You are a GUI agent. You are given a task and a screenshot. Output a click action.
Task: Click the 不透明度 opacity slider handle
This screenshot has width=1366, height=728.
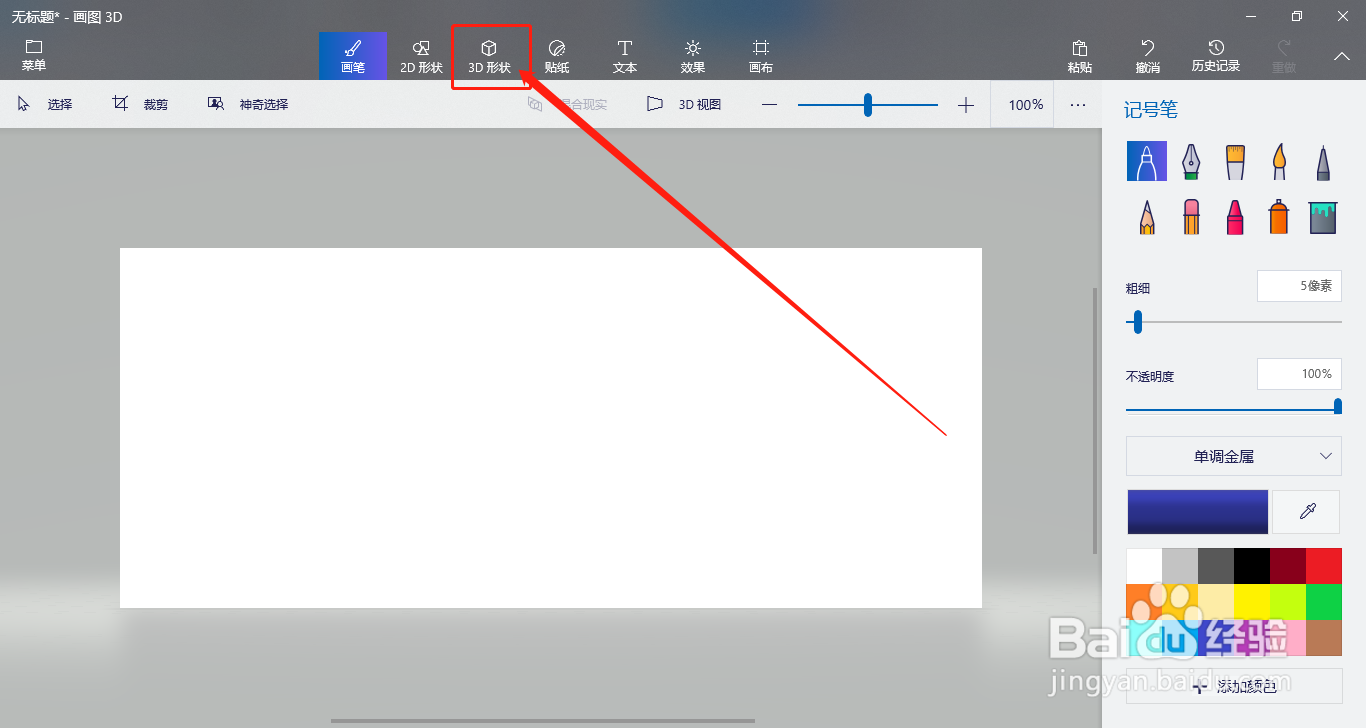click(1338, 406)
